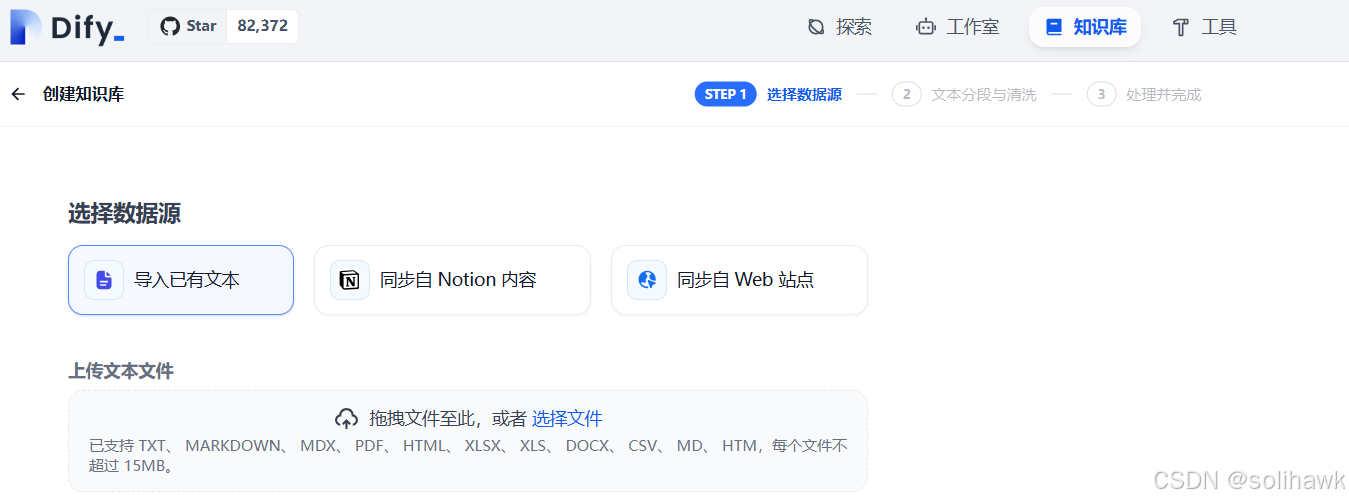The width and height of the screenshot is (1349, 502).
Task: Click step 3 处理并完成
Action: pyautogui.click(x=1144, y=95)
